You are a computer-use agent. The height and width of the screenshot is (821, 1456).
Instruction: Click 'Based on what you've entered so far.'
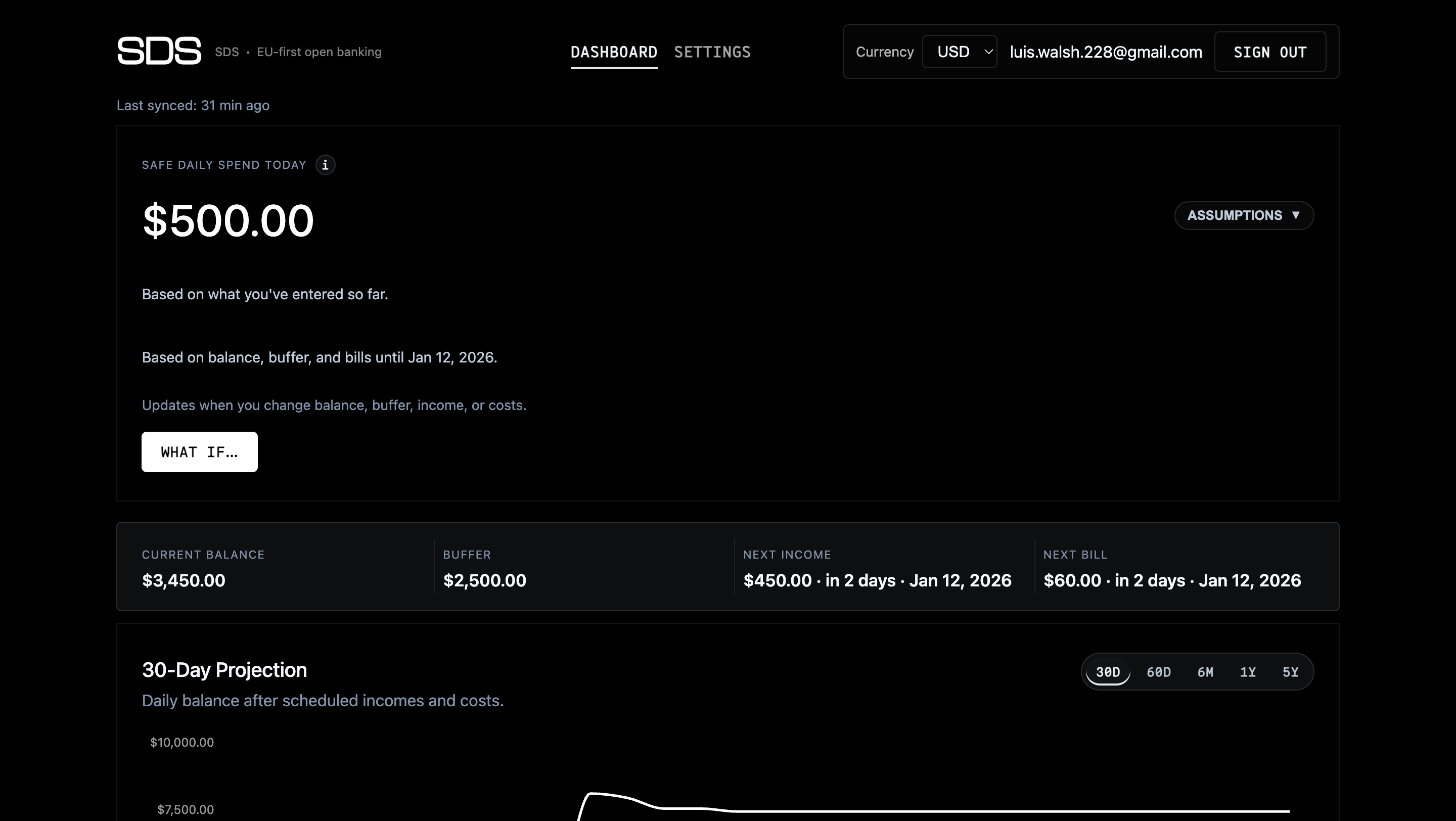point(265,294)
